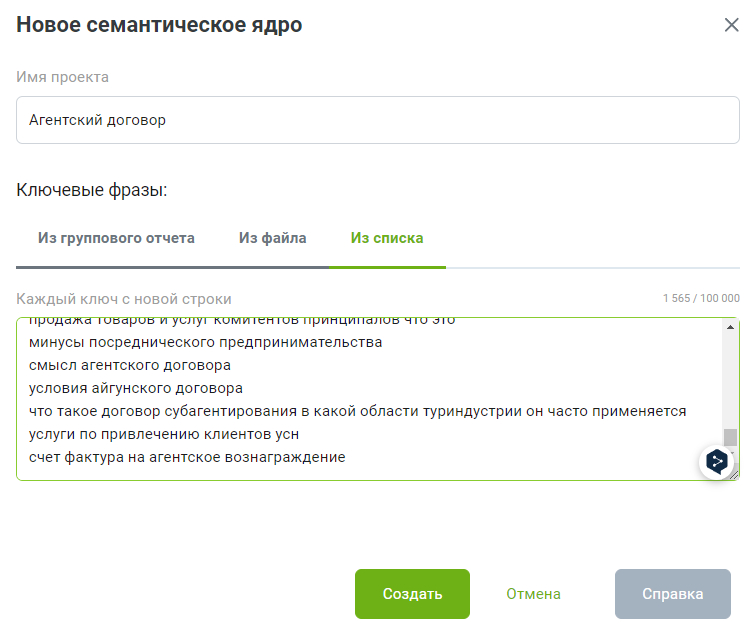The width and height of the screenshot is (747, 637).
Task: Click the Отмена link
Action: [x=533, y=594]
